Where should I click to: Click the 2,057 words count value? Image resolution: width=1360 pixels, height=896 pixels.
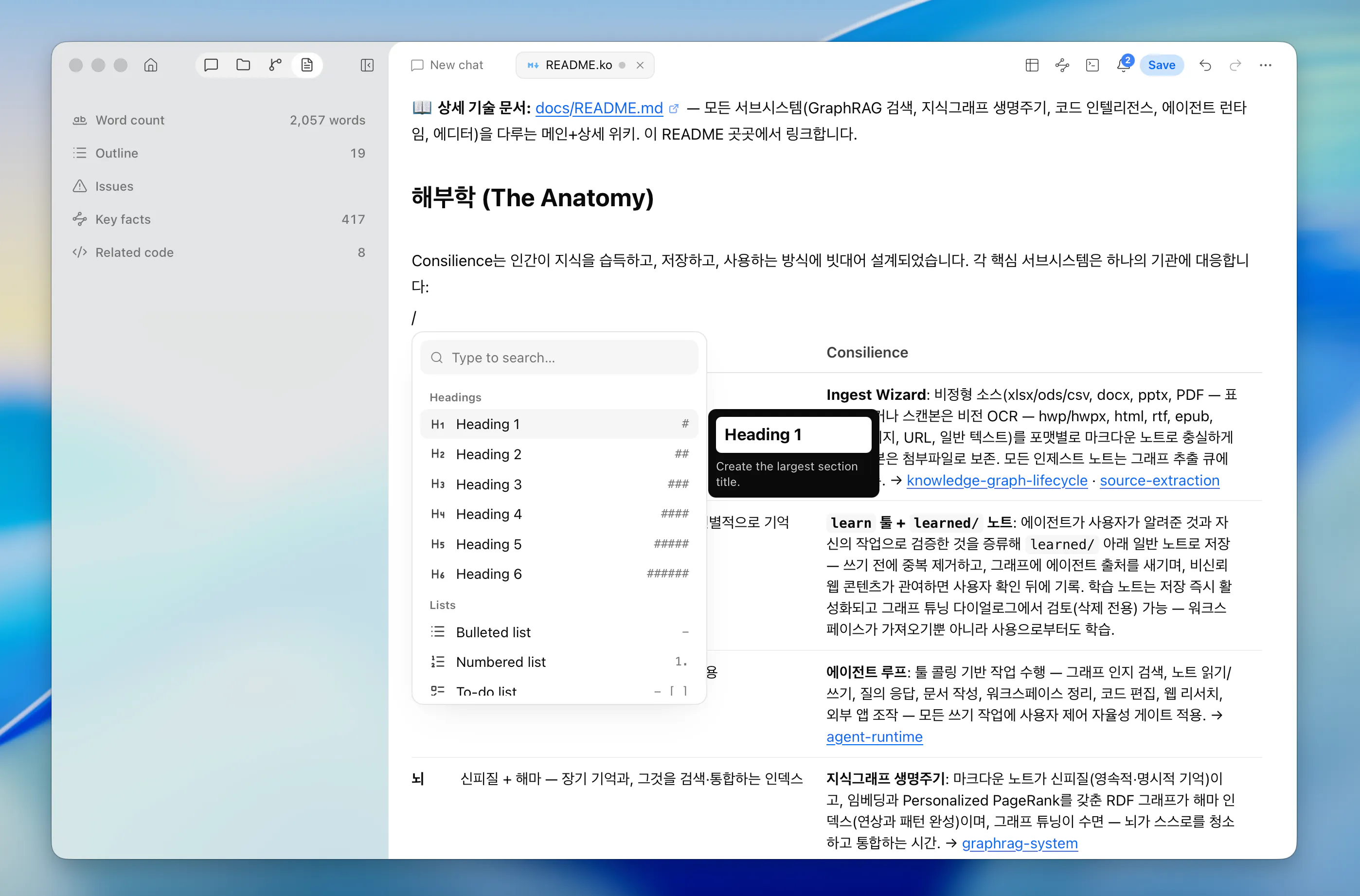[x=327, y=120]
